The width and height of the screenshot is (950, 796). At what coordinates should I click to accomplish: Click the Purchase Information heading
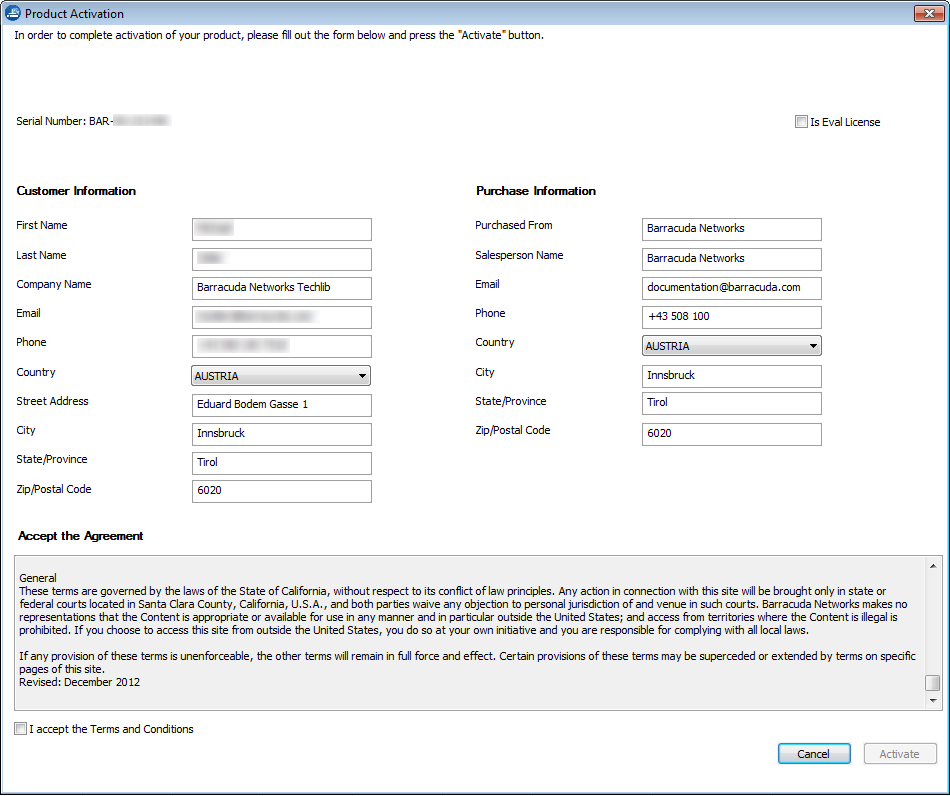coord(536,191)
